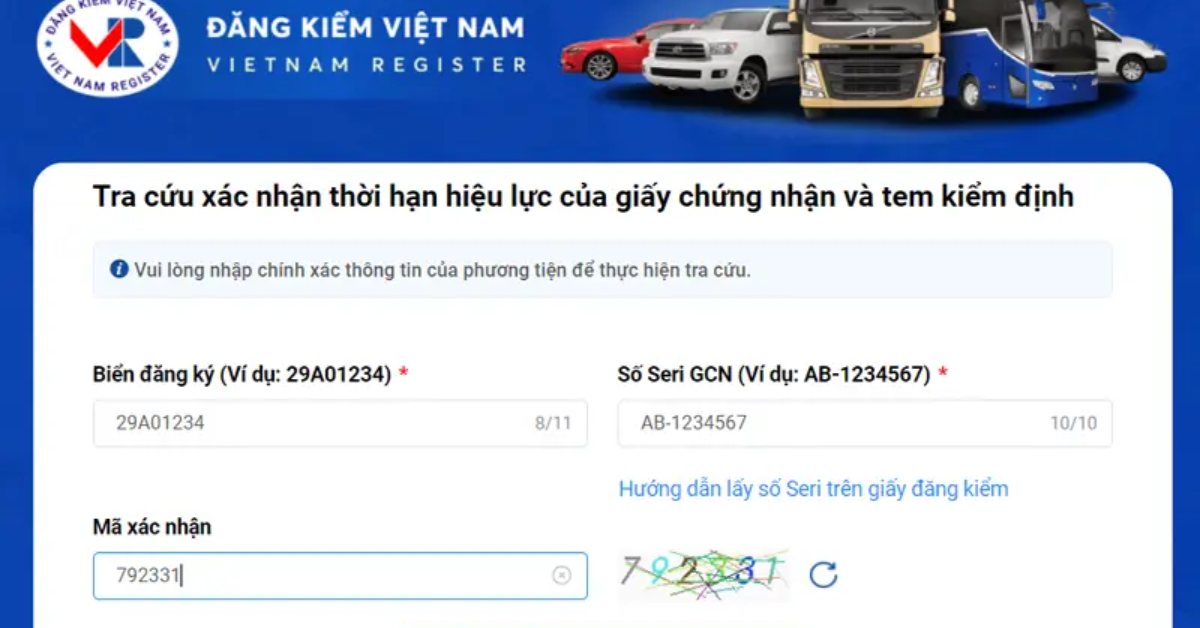
Task: Click the blue bus image
Action: (1022, 55)
